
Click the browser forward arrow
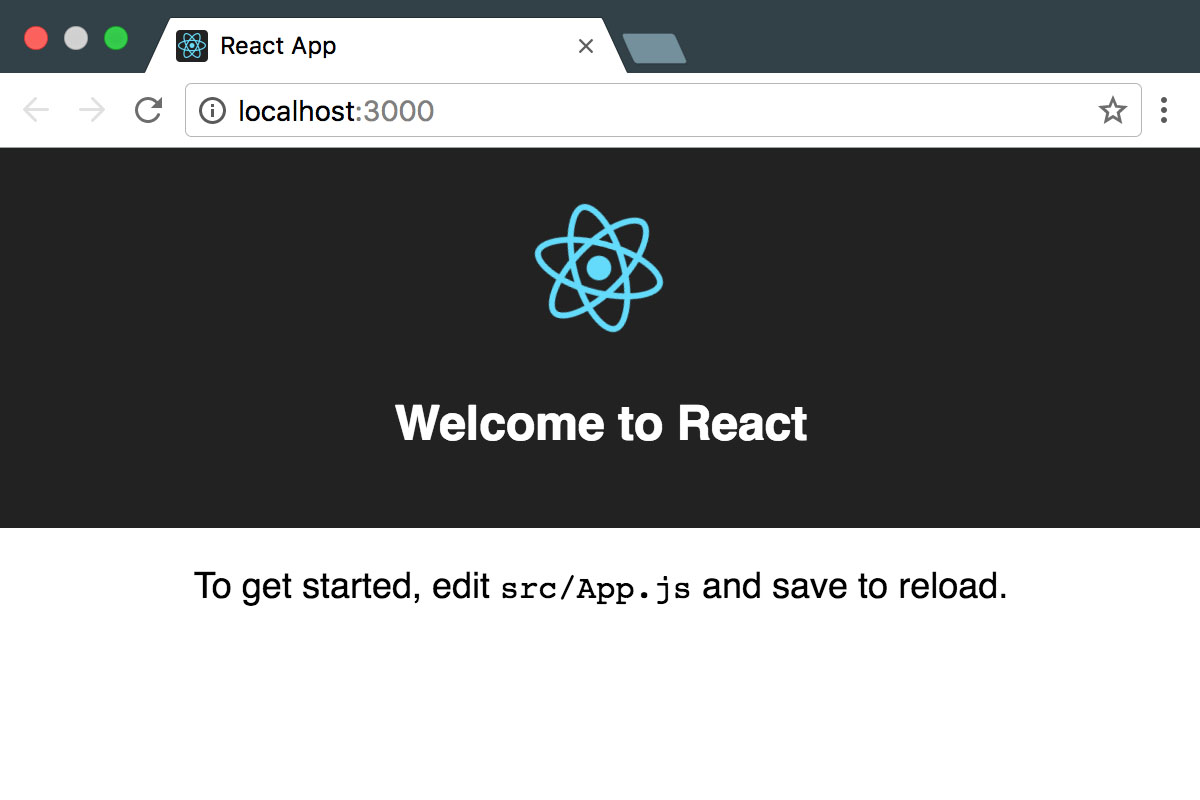point(92,110)
